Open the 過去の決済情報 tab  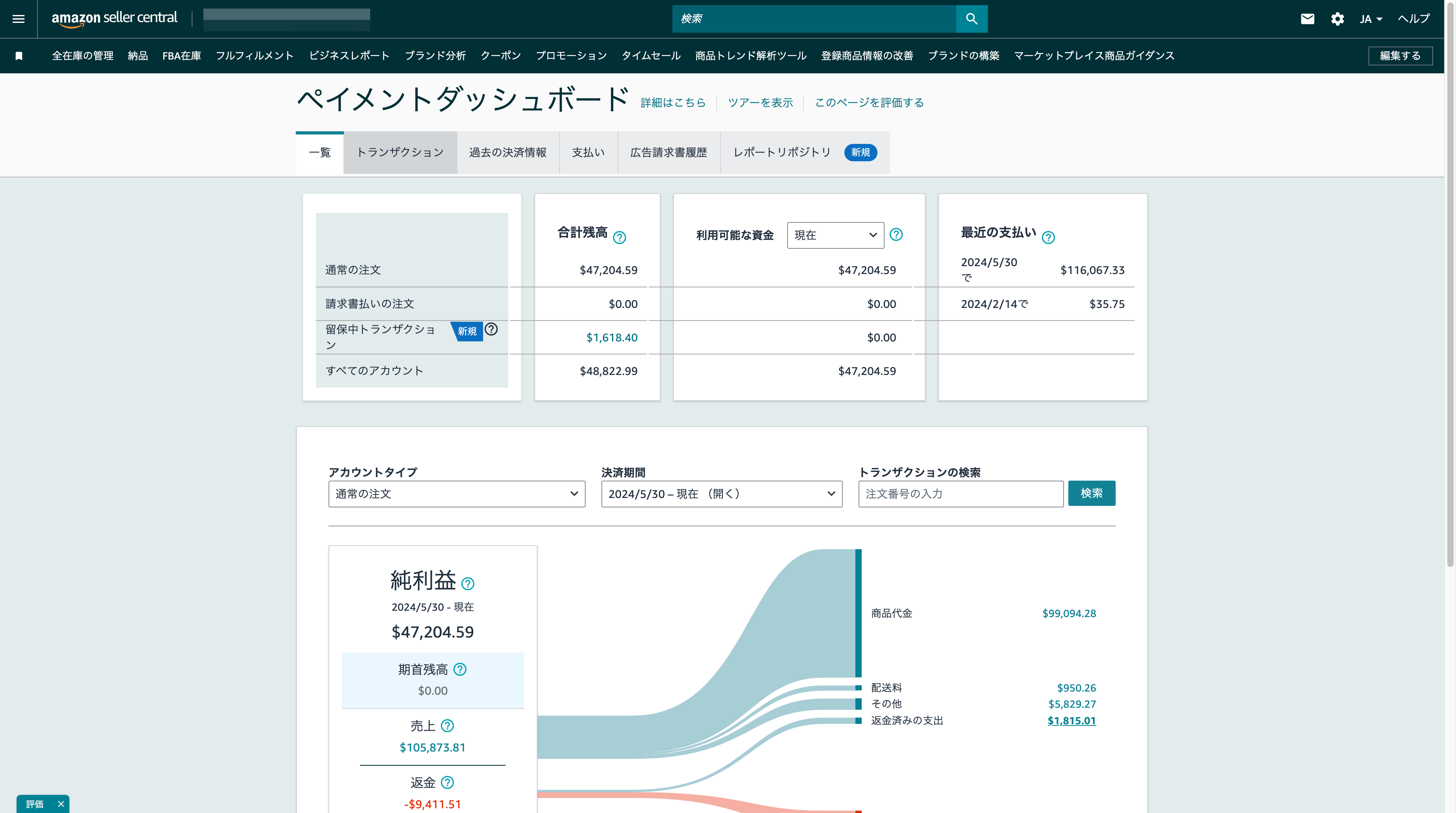508,153
